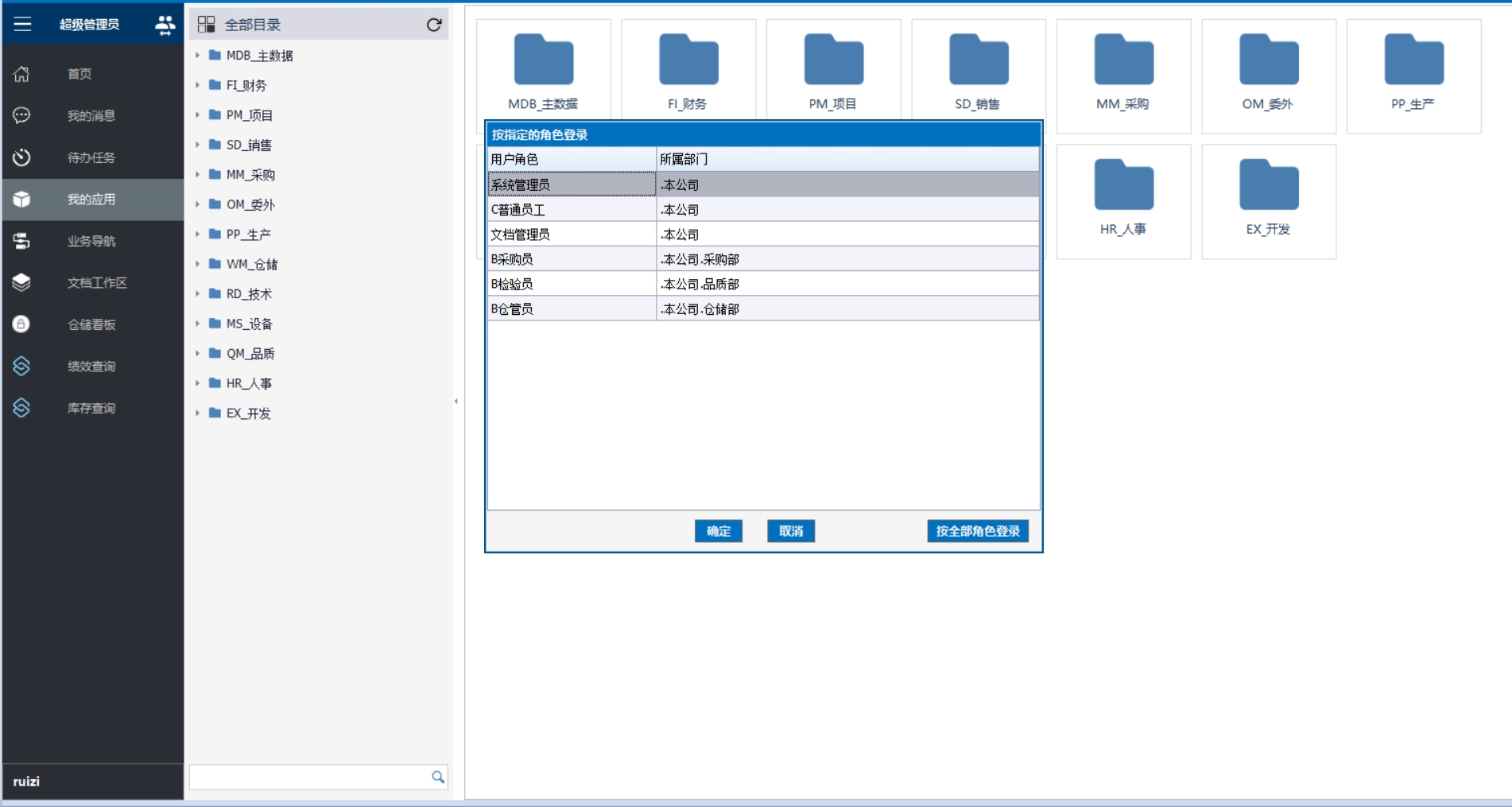The width and height of the screenshot is (1512, 807).
Task: Expand the QM_品质 tree node arrow
Action: pyautogui.click(x=198, y=354)
